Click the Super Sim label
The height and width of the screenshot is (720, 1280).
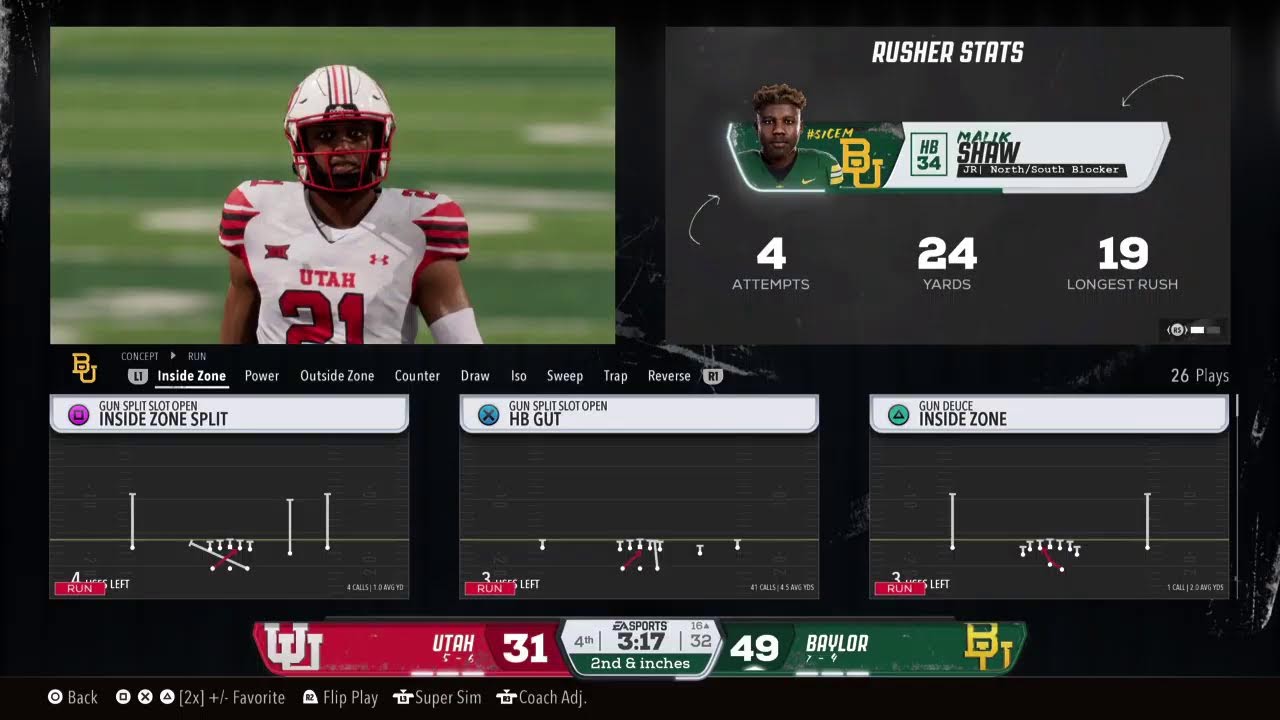[x=449, y=697]
